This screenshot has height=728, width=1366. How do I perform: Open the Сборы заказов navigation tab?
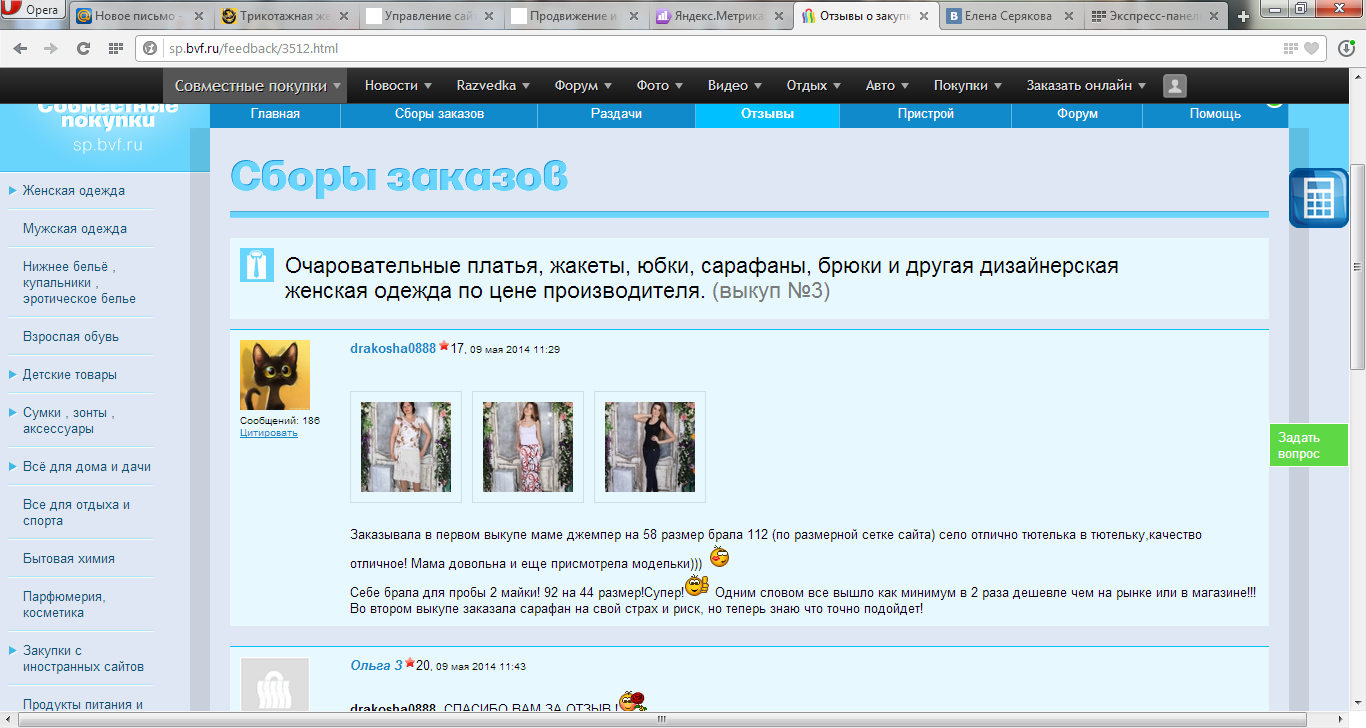point(439,114)
